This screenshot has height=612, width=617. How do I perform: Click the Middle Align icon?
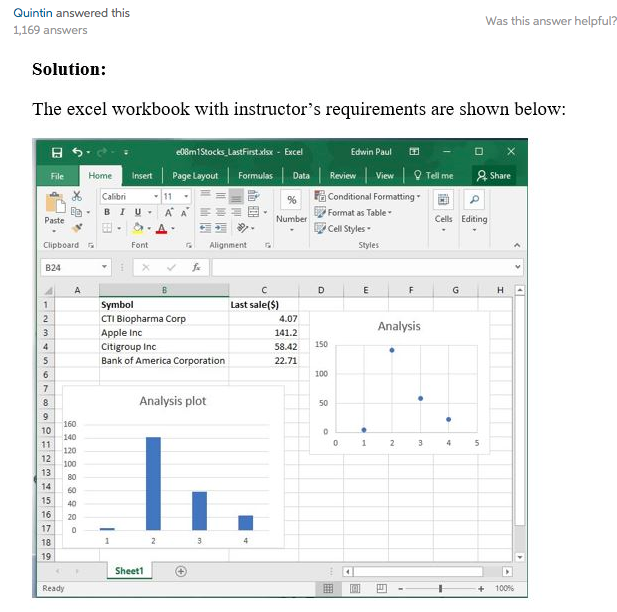pyautogui.click(x=221, y=195)
